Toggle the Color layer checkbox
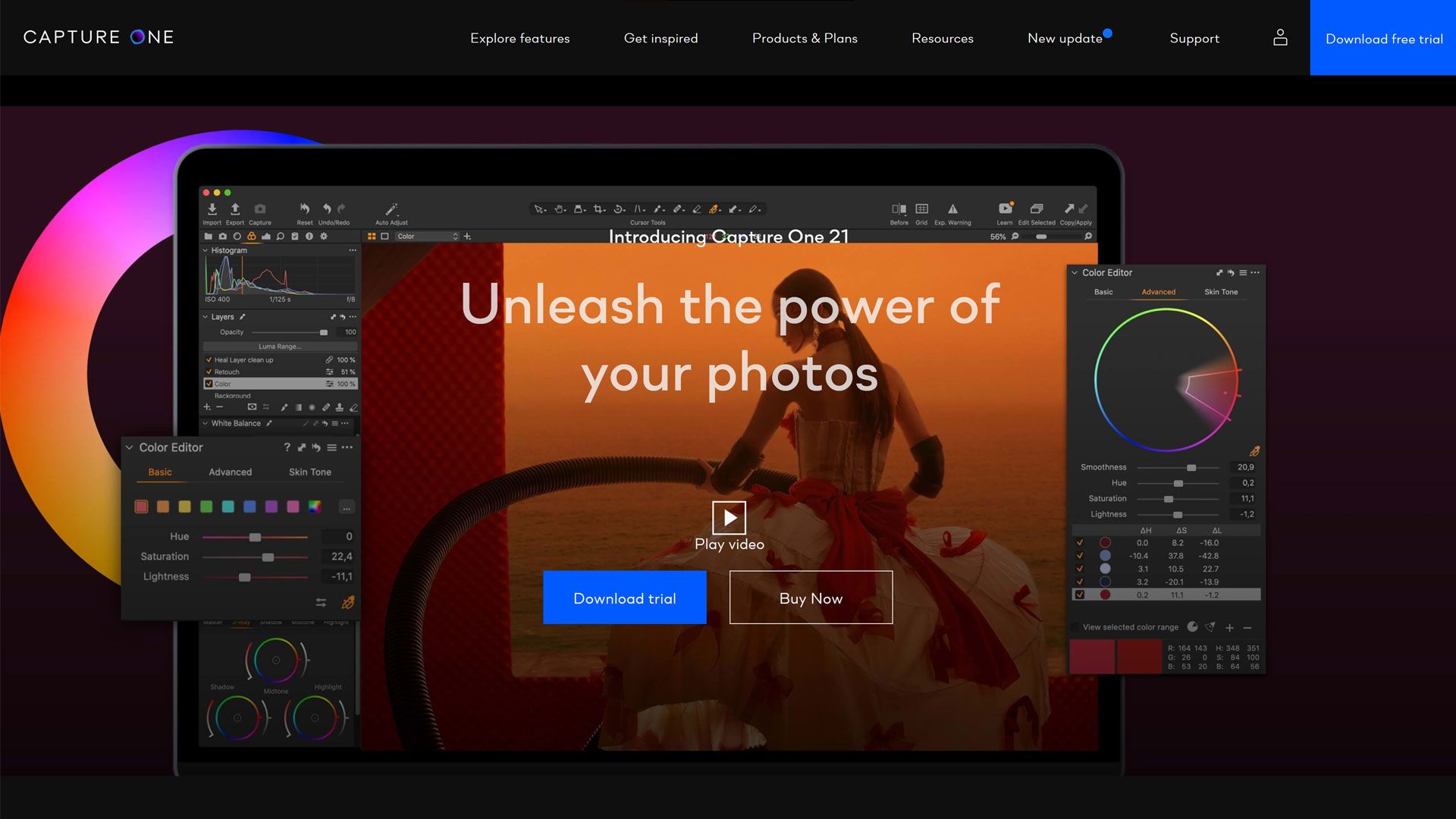The image size is (1456, 819). coord(209,384)
